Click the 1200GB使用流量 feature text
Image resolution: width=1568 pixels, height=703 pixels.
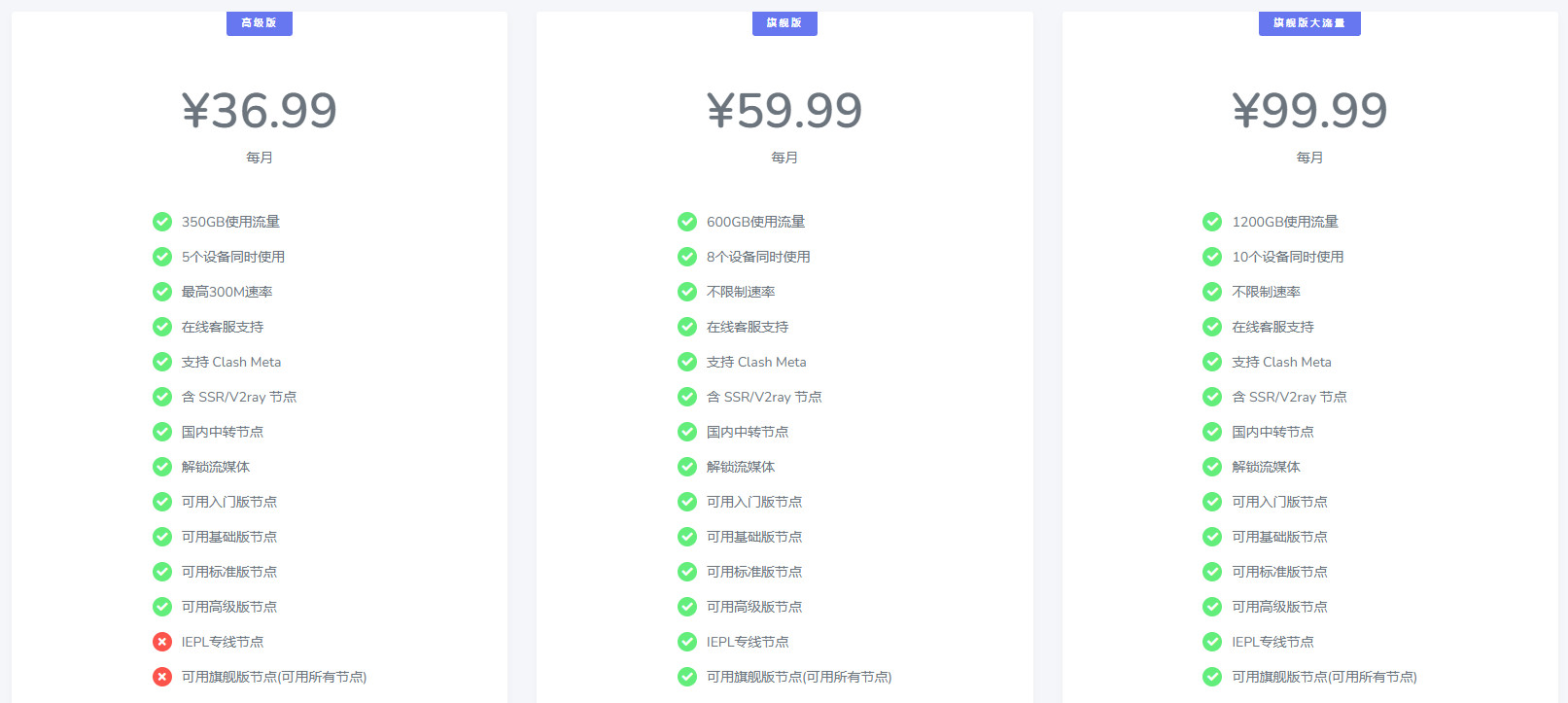[1285, 222]
